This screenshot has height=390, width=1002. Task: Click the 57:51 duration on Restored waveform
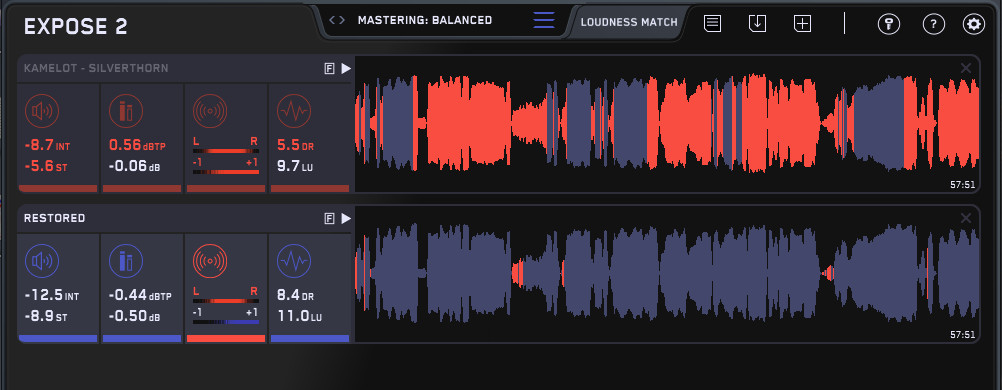[963, 334]
